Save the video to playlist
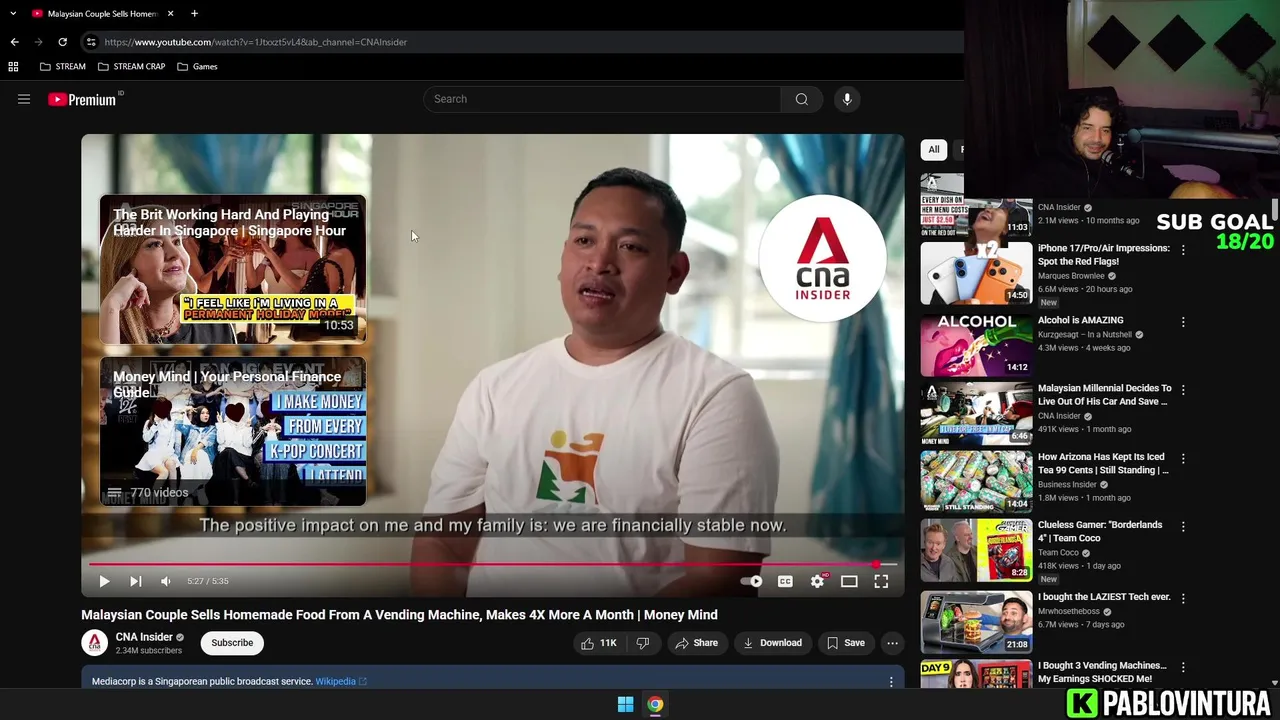 click(845, 643)
